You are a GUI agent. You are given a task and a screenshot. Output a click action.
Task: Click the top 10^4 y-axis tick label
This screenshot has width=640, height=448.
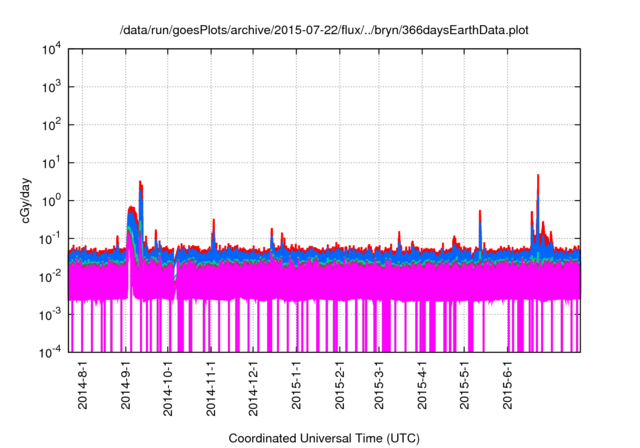pos(53,49)
